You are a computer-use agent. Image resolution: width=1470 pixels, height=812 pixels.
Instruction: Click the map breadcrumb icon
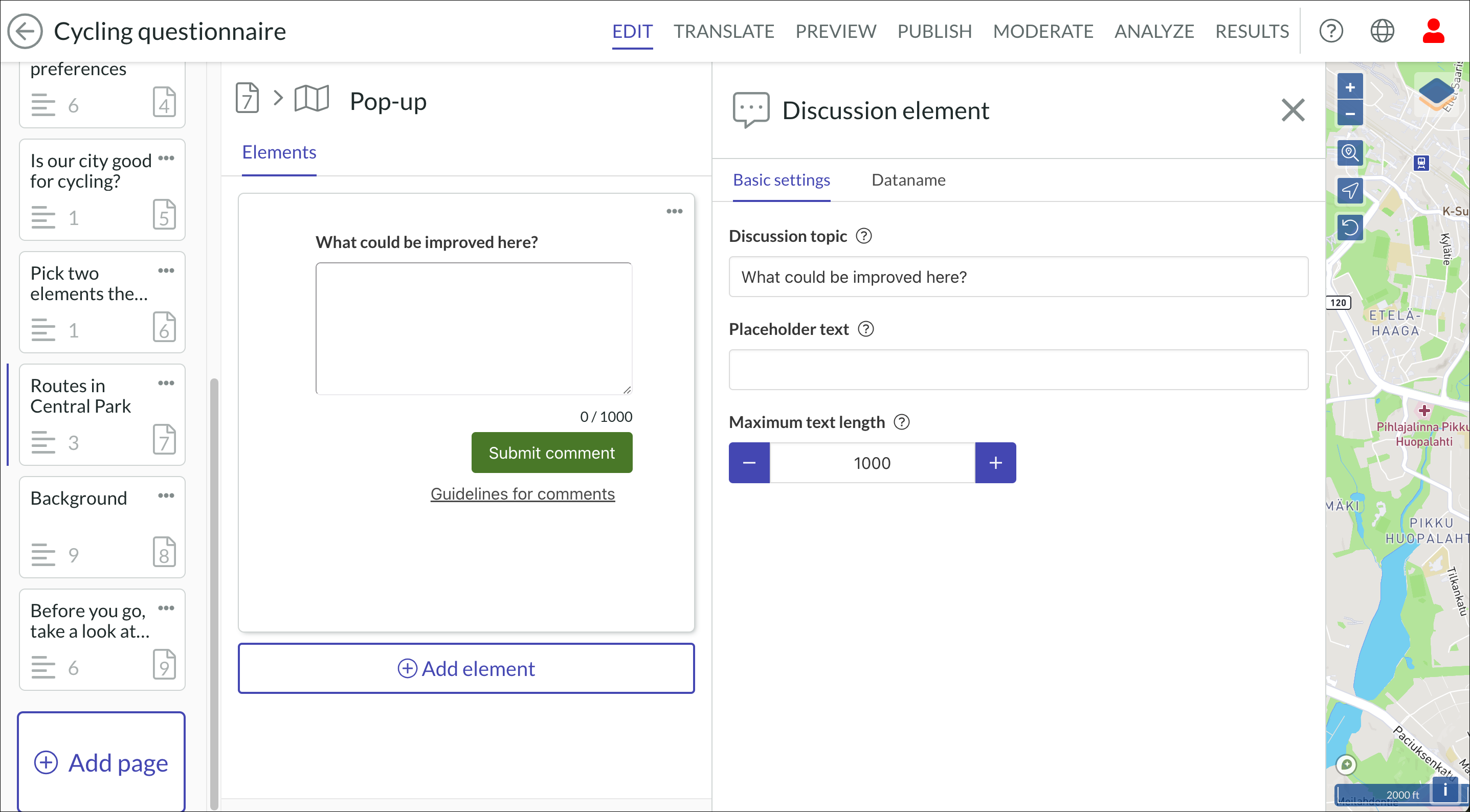click(311, 98)
